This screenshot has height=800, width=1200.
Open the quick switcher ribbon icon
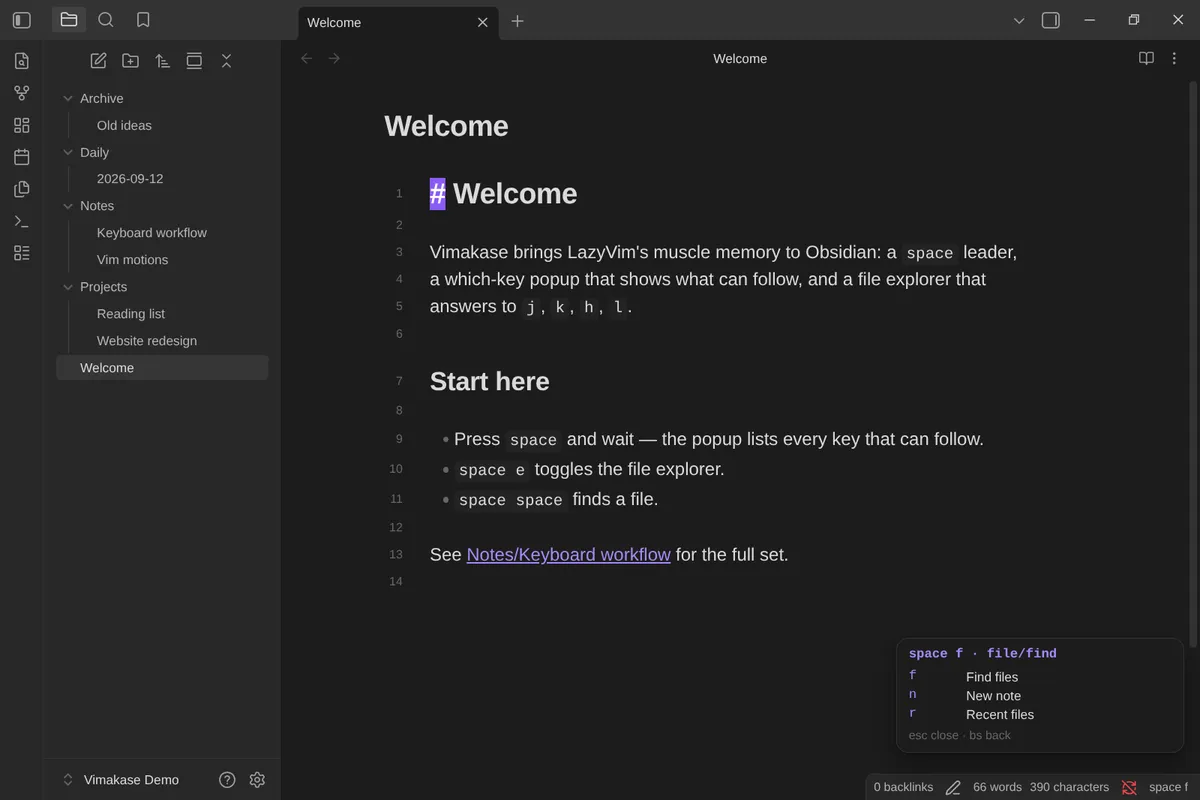coord(21,61)
